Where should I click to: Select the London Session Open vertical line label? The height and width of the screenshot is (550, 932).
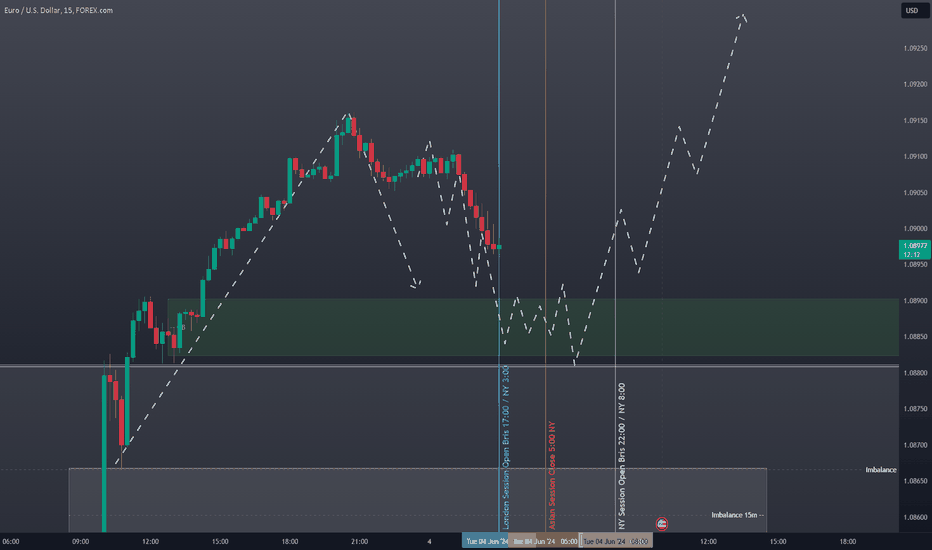(x=506, y=448)
